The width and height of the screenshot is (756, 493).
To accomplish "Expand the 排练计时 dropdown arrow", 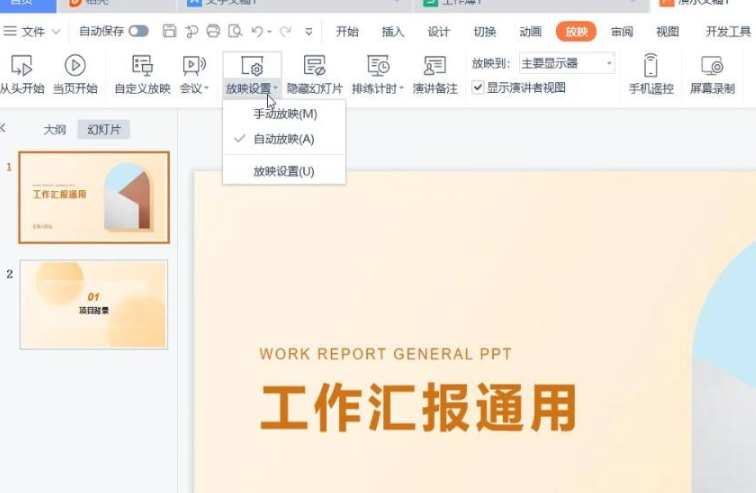I will click(x=401, y=88).
